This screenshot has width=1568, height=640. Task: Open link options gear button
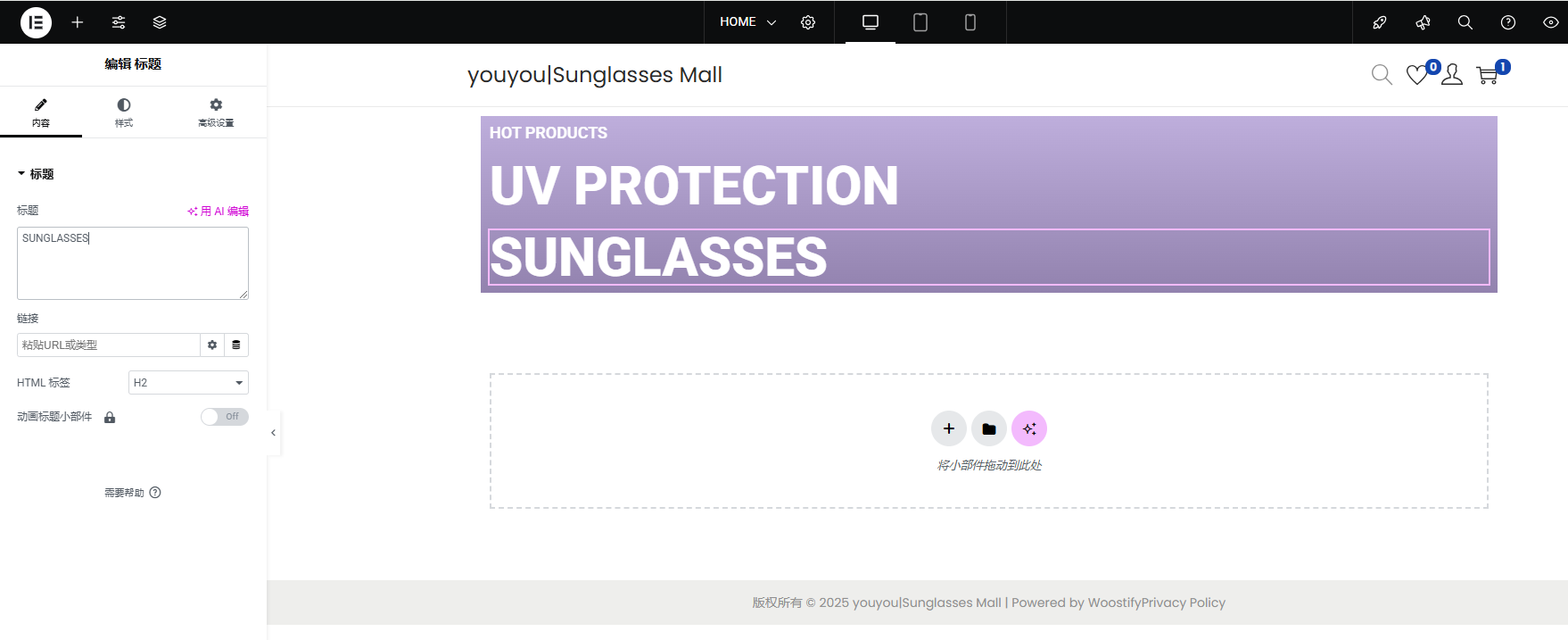coord(212,345)
